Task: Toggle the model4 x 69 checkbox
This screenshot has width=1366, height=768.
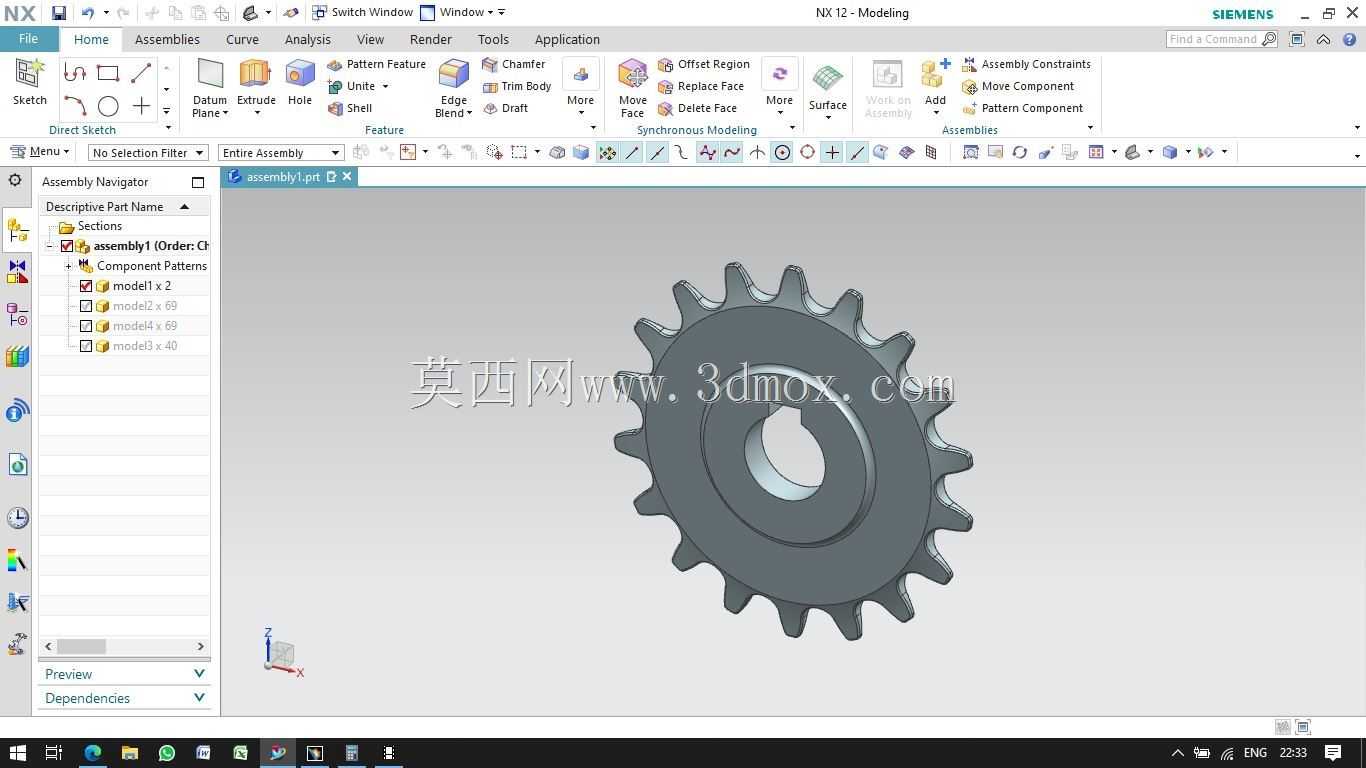Action: 86,326
